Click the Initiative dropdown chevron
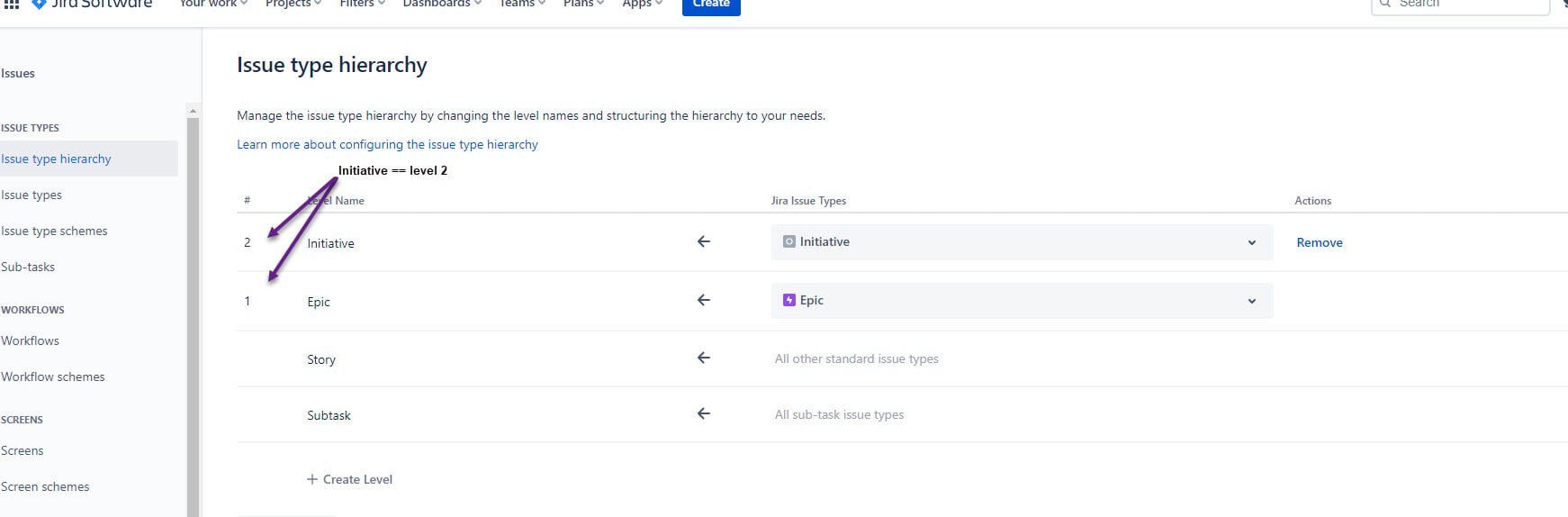The height and width of the screenshot is (517, 1568). tap(1251, 242)
